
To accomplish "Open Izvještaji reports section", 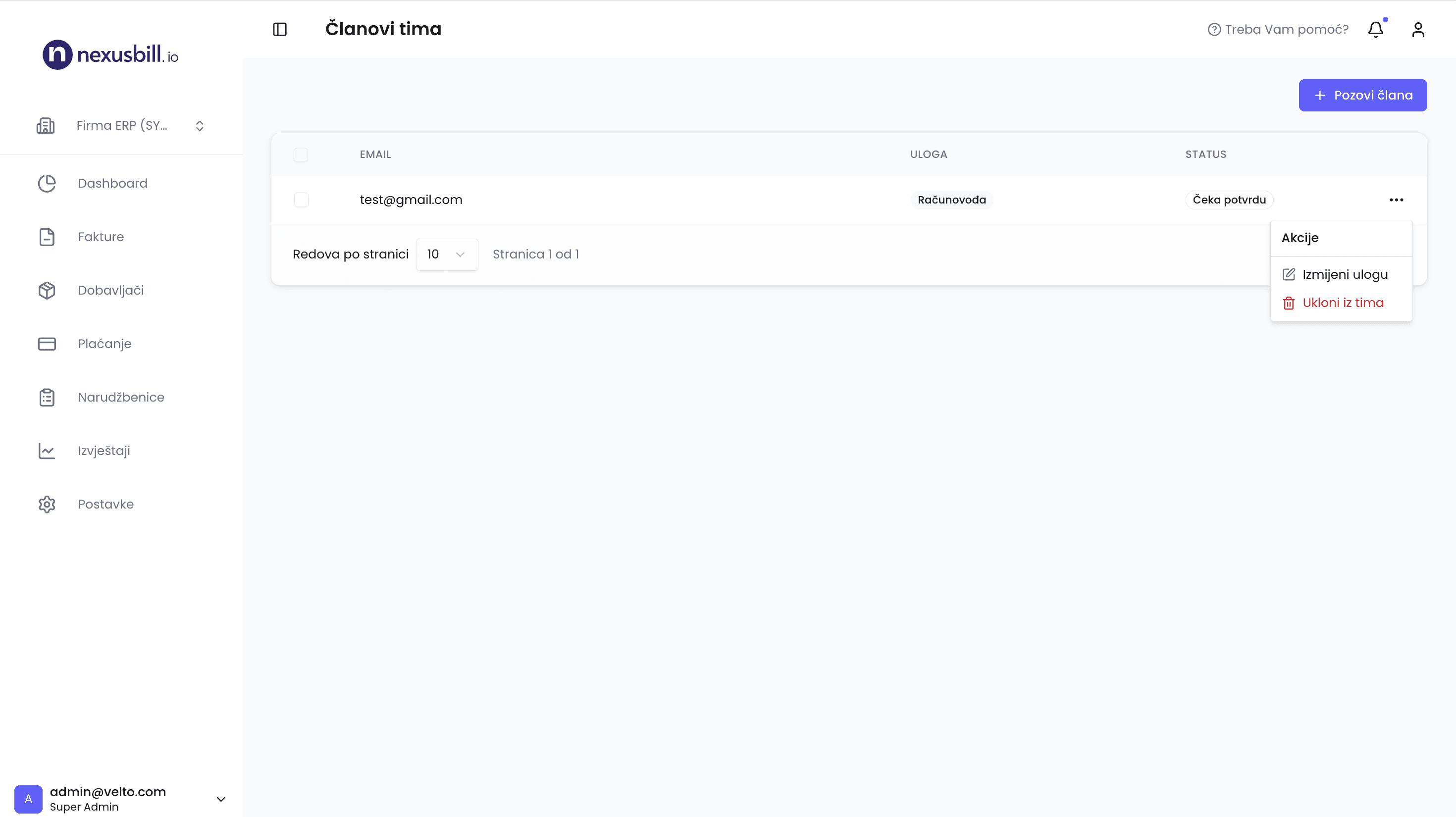I will [104, 451].
